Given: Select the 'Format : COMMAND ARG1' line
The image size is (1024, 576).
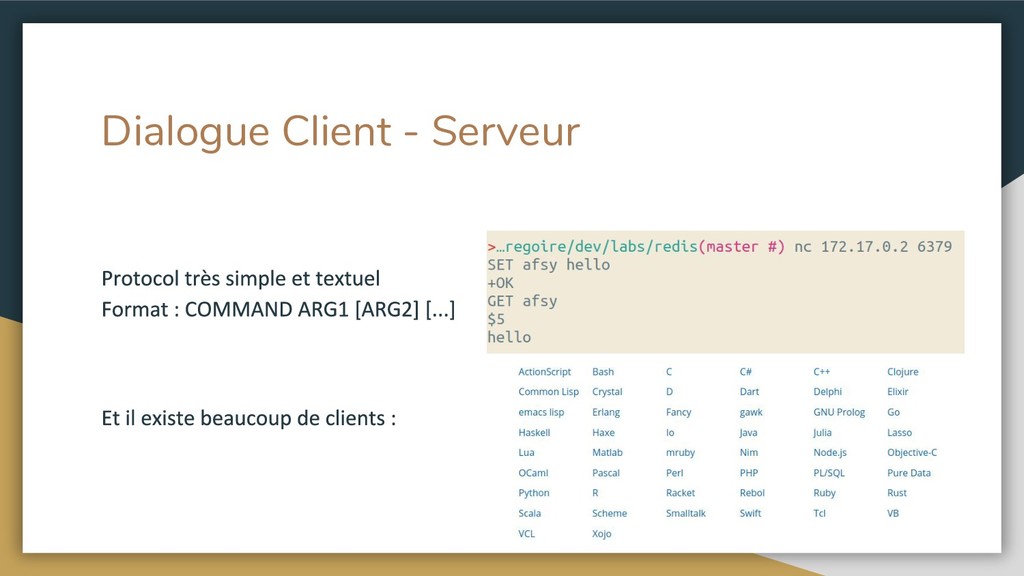Looking at the screenshot, I should (278, 309).
